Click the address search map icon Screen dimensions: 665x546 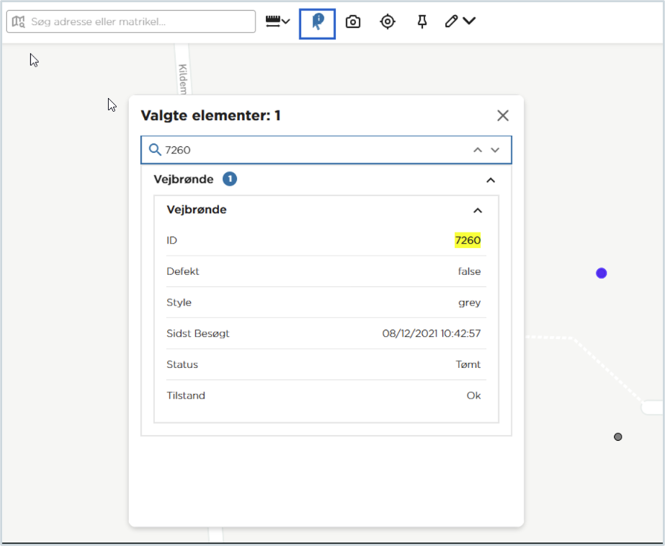[18, 21]
